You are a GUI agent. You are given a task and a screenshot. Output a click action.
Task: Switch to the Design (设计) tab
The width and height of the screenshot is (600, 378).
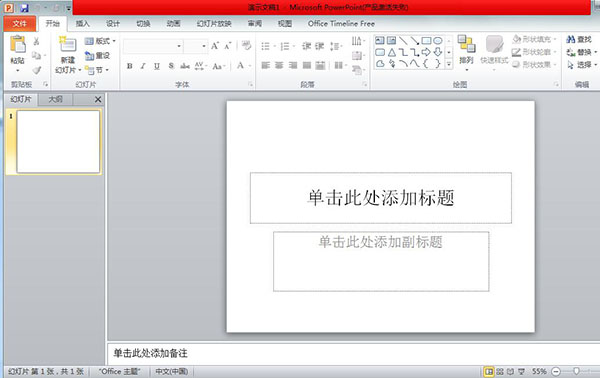tap(113, 24)
